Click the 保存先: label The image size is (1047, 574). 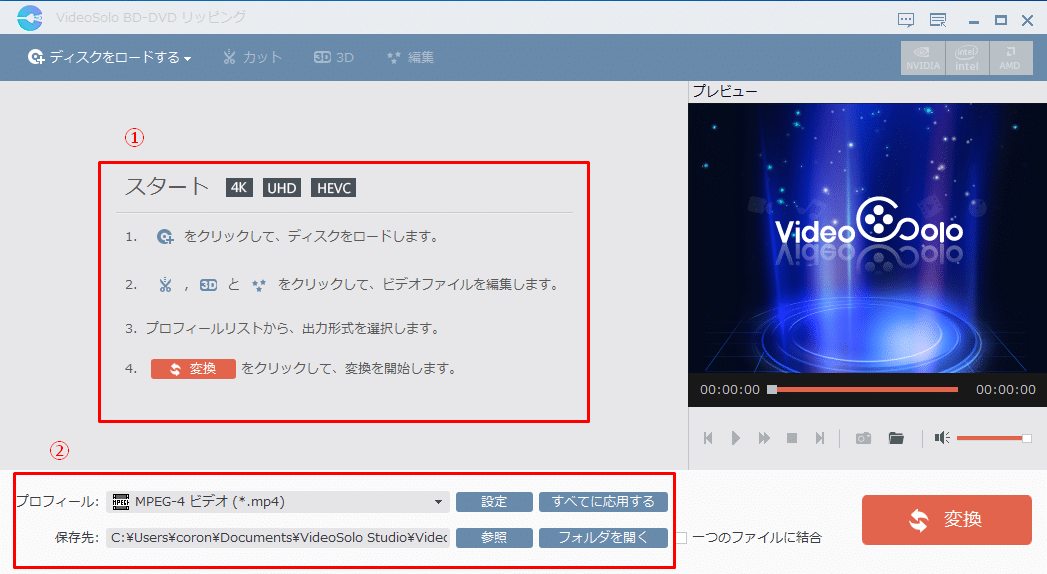(x=77, y=537)
